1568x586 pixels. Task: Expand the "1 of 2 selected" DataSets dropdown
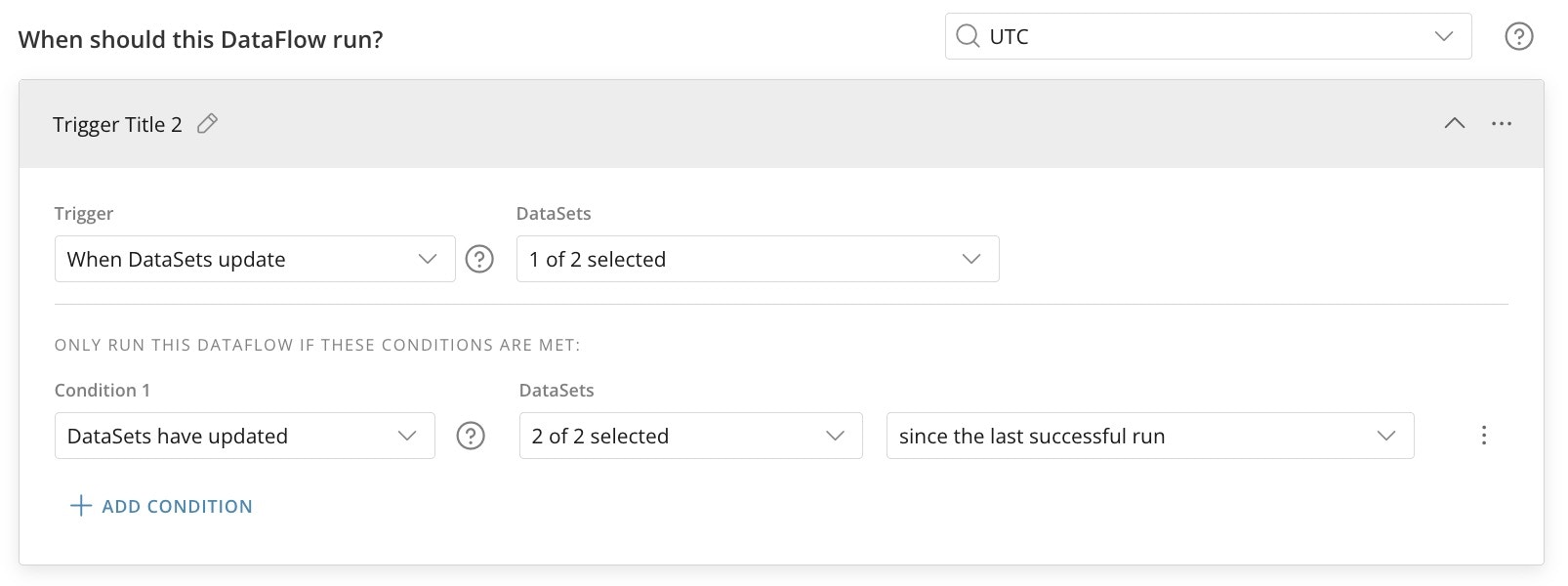click(x=757, y=260)
